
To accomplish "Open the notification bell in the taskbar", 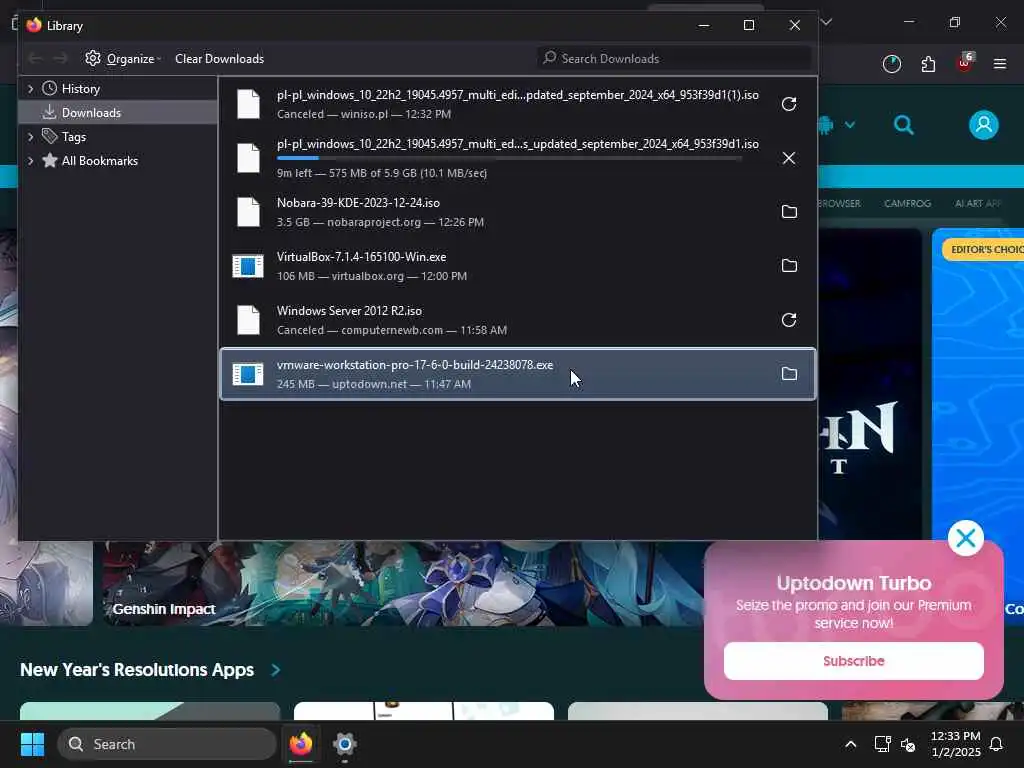I will coord(997,744).
